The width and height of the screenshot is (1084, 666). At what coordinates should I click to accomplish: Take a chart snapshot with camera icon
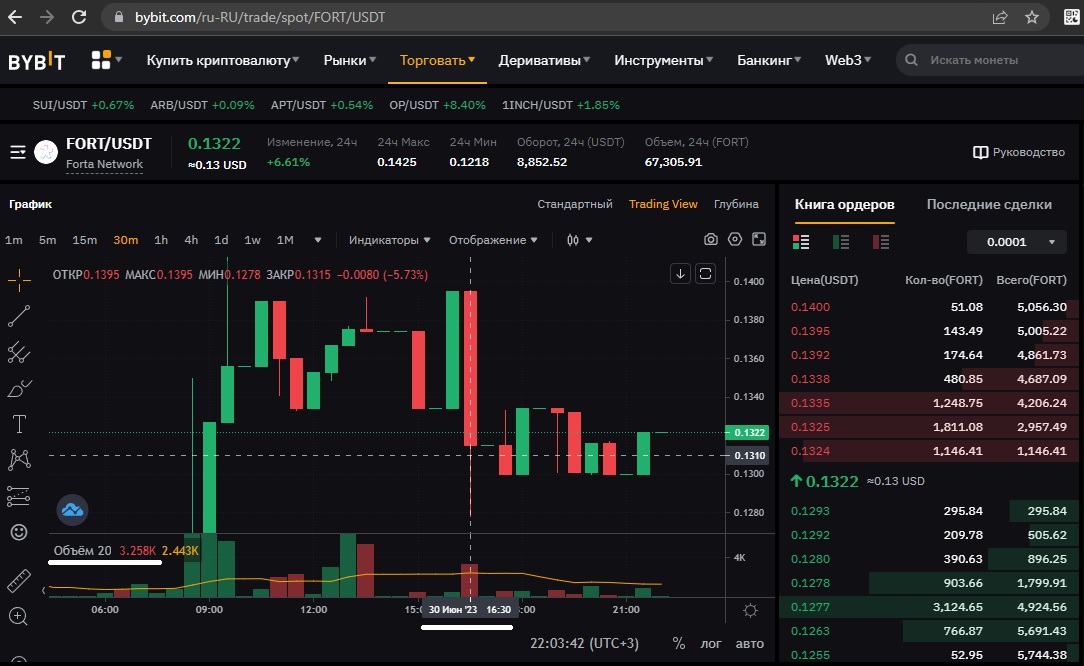tap(710, 240)
